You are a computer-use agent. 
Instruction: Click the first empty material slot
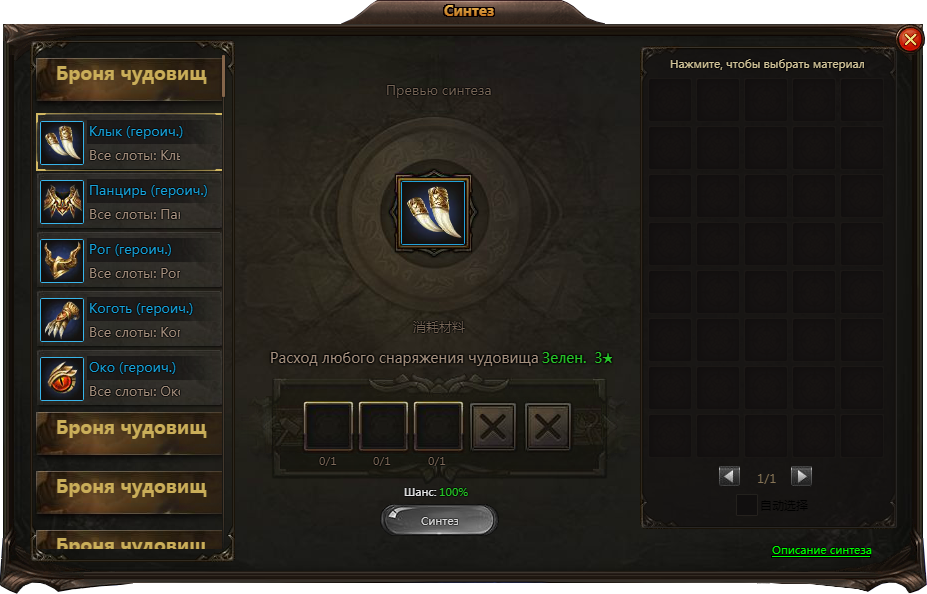tap(328, 426)
